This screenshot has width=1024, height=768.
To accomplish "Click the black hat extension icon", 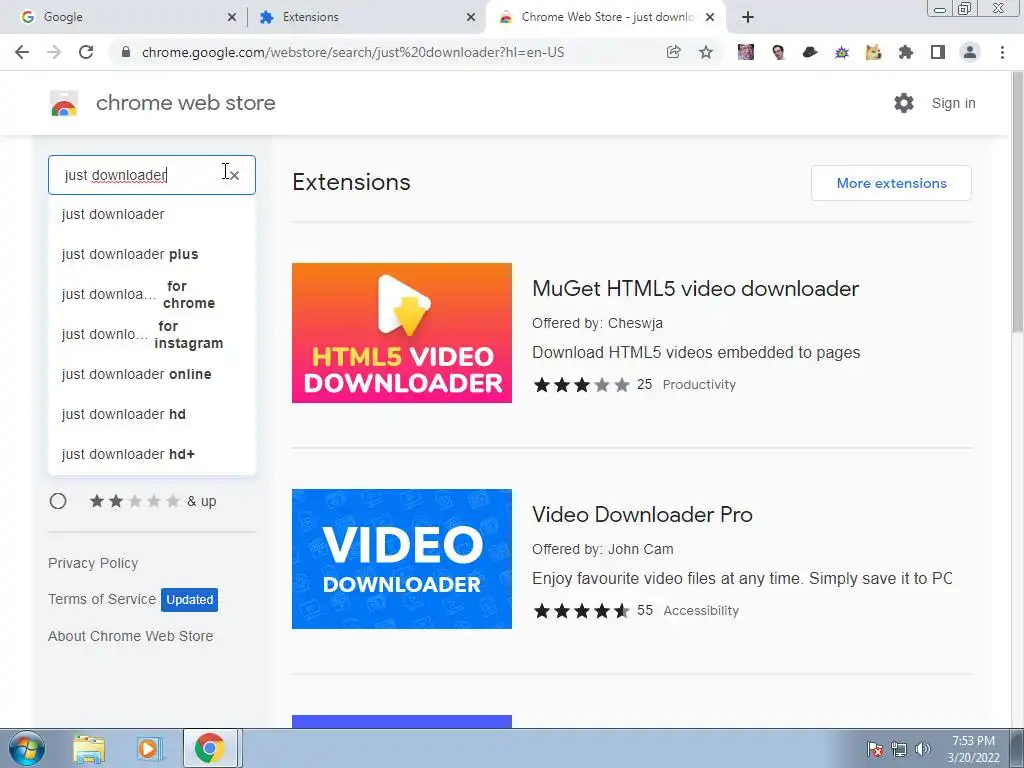I will pyautogui.click(x=810, y=52).
